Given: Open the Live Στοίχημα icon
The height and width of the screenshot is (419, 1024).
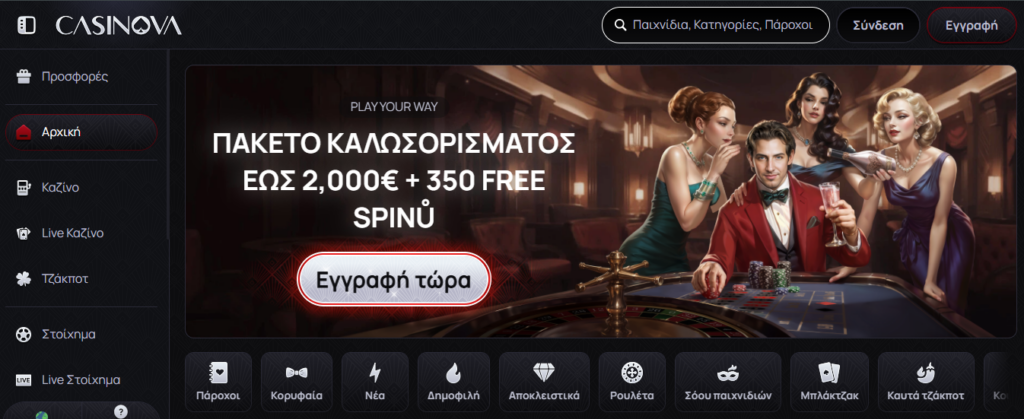Looking at the screenshot, I should pyautogui.click(x=24, y=379).
